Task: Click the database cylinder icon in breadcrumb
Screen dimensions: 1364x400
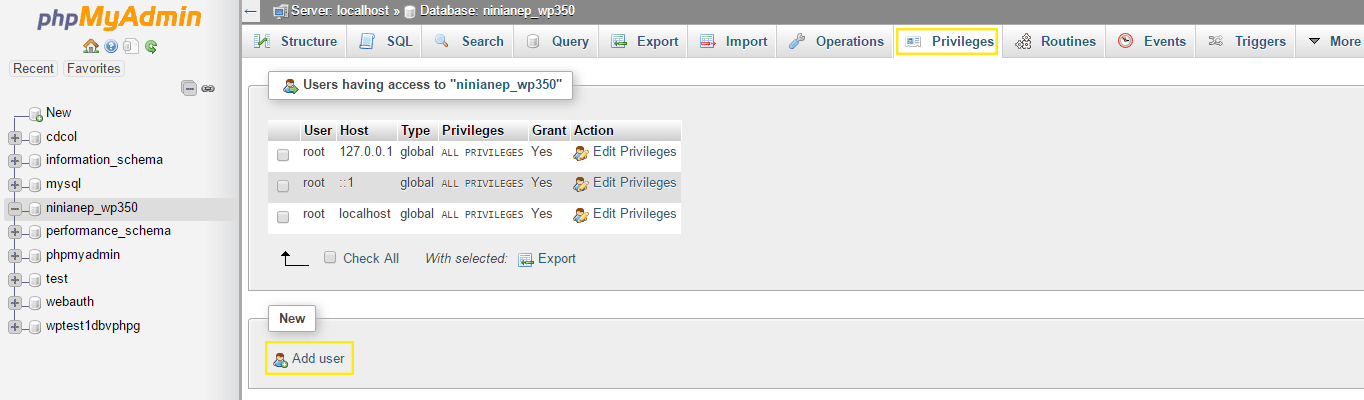Action: tap(410, 11)
